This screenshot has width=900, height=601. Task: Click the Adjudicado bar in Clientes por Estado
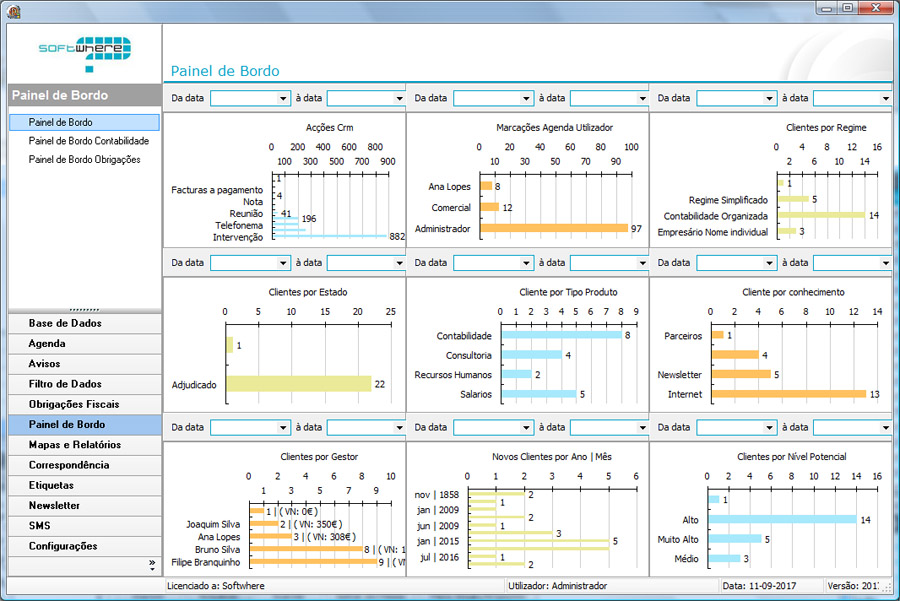tap(298, 384)
